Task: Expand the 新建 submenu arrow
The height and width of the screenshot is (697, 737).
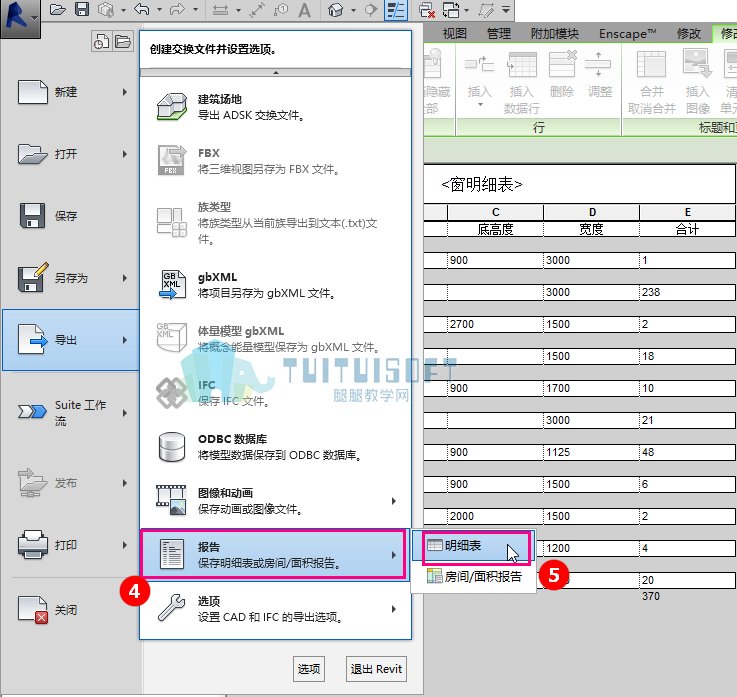Action: coord(125,92)
